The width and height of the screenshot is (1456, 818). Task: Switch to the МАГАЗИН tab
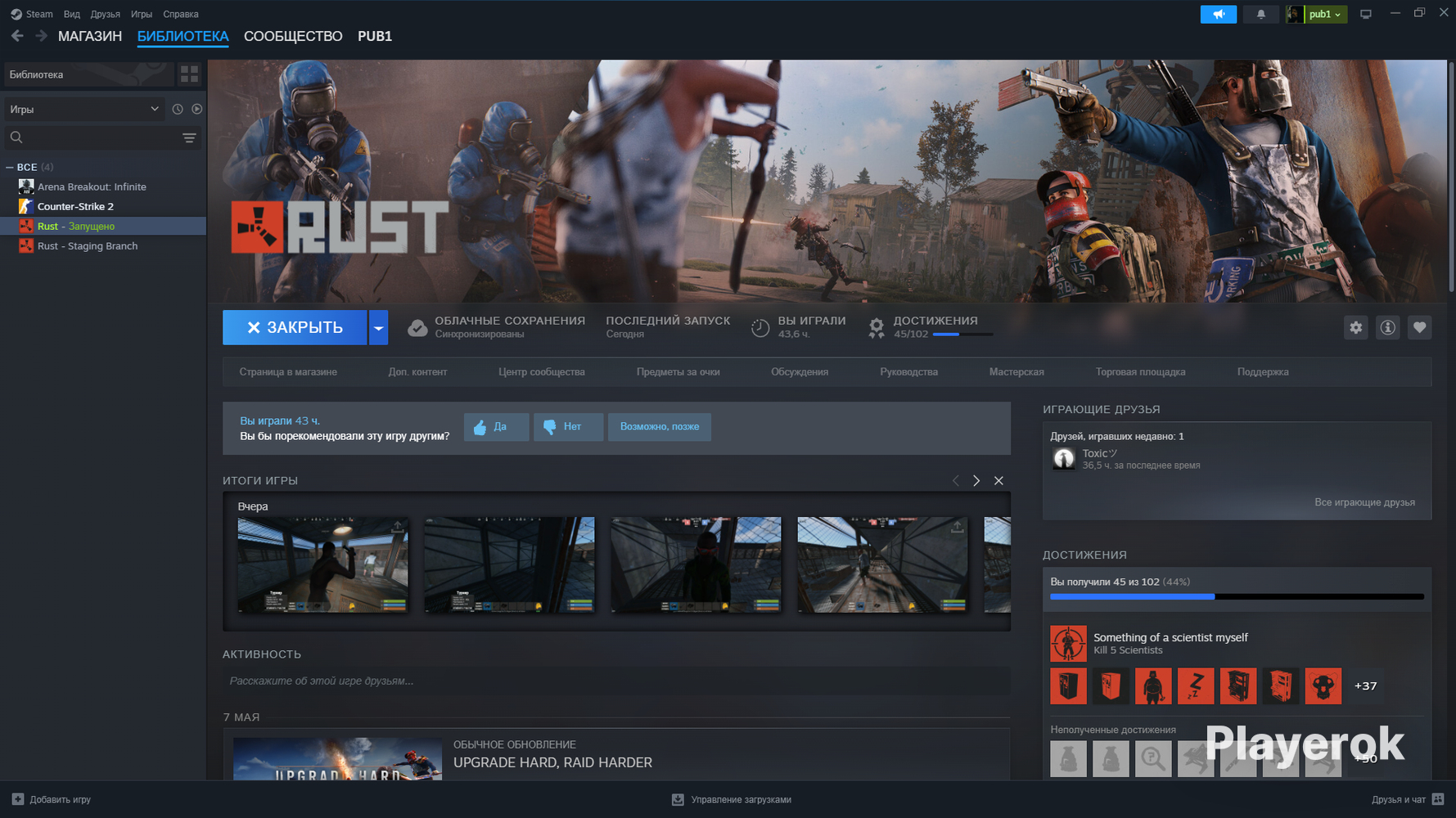(x=90, y=36)
